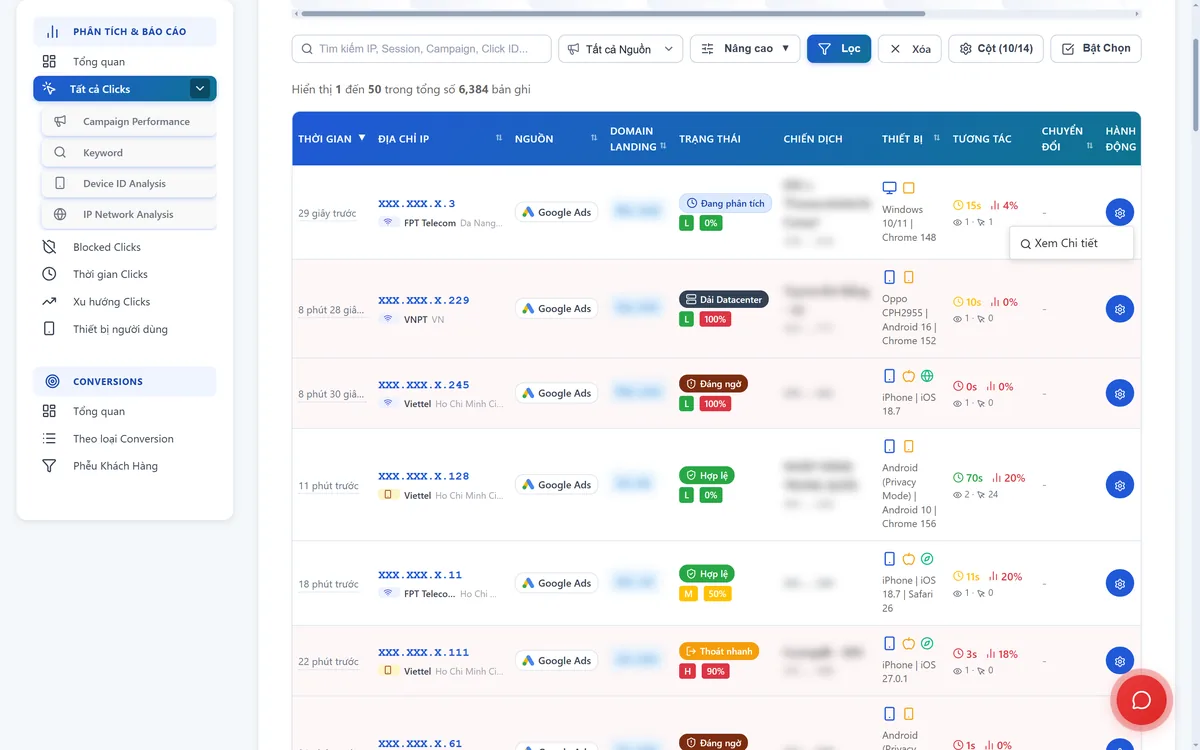
Task: Open row action gear for XXX.XXX.X.3
Action: tap(1119, 213)
